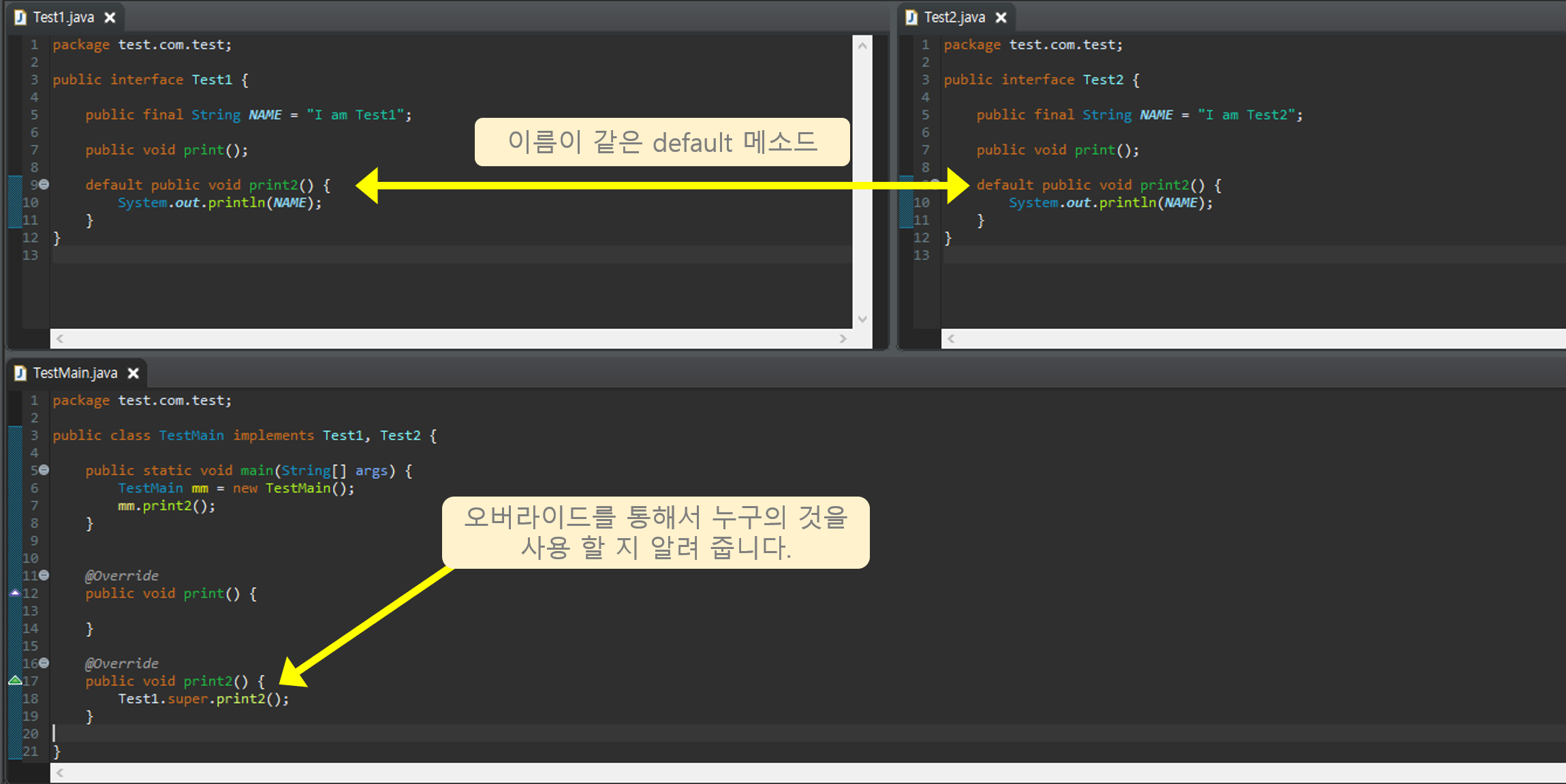The image size is (1566, 784).
Task: Click the implements marker beside line 12 in TestMain
Action: (15, 593)
